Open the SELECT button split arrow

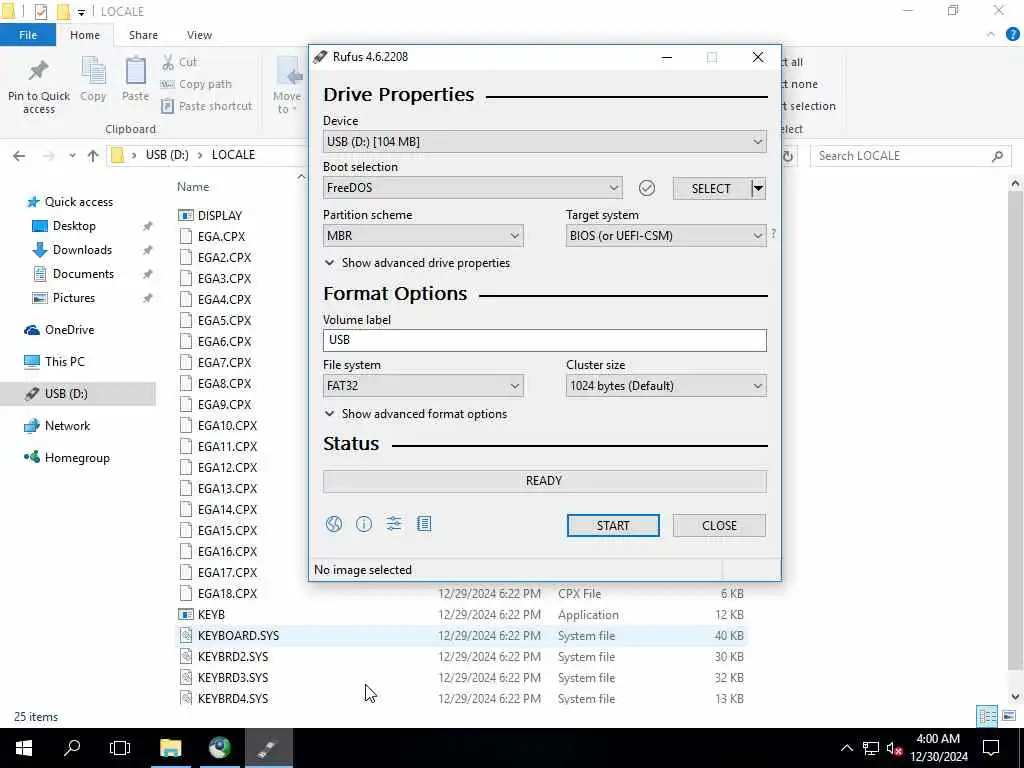click(758, 189)
